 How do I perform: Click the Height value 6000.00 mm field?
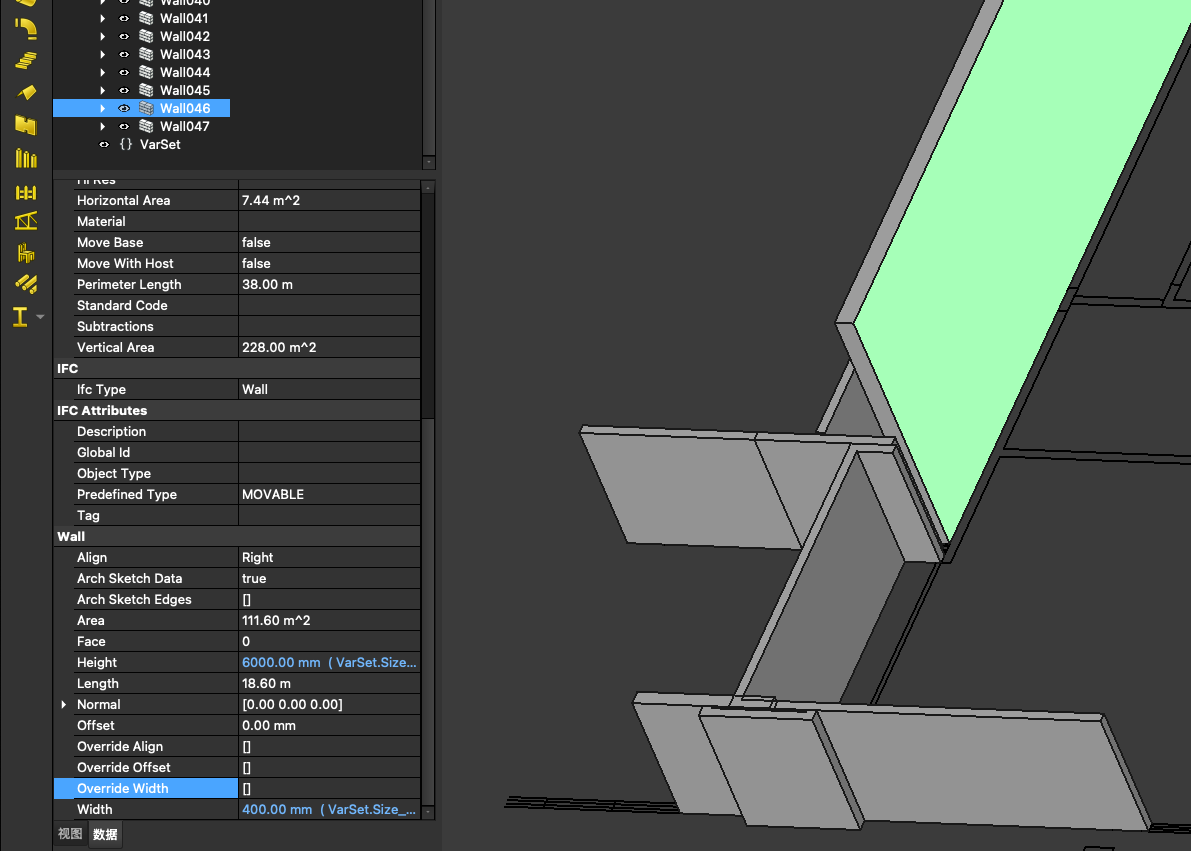pyautogui.click(x=328, y=662)
